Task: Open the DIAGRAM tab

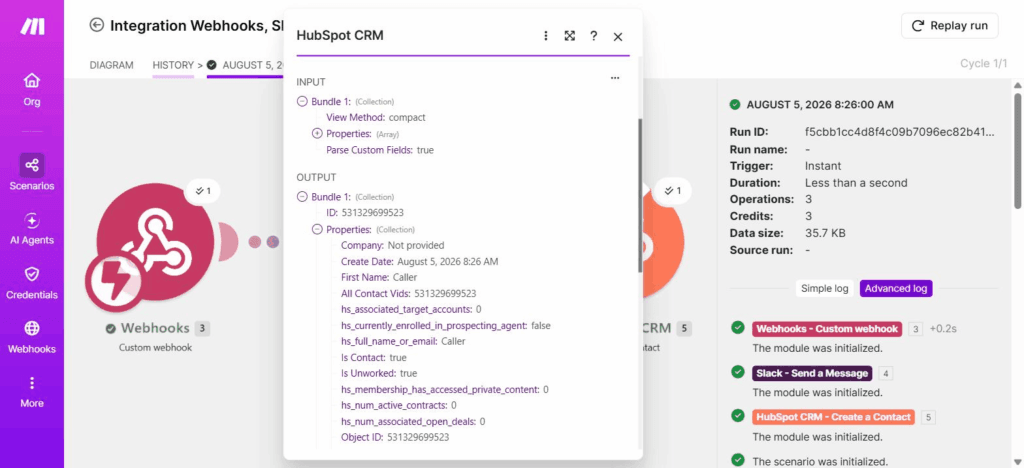Action: coord(112,65)
